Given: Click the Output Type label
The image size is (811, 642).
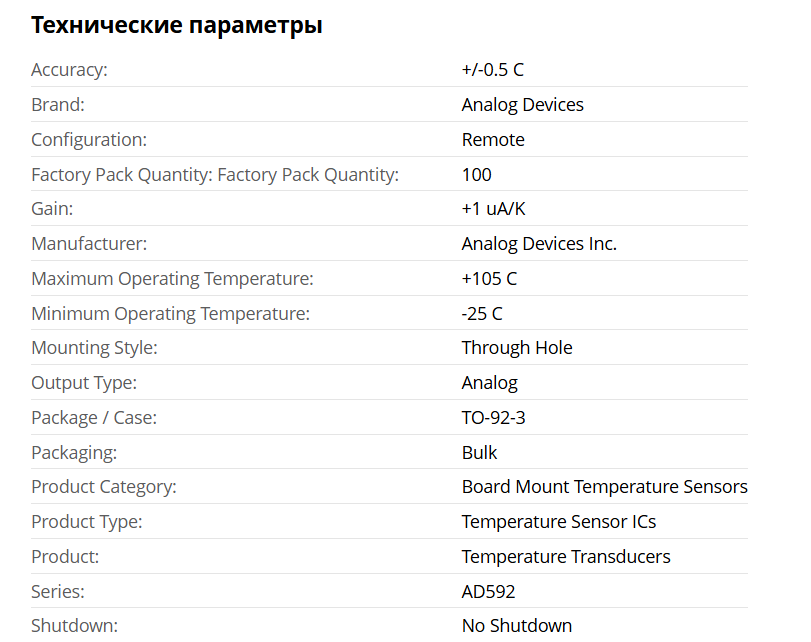Looking at the screenshot, I should pyautogui.click(x=84, y=383).
